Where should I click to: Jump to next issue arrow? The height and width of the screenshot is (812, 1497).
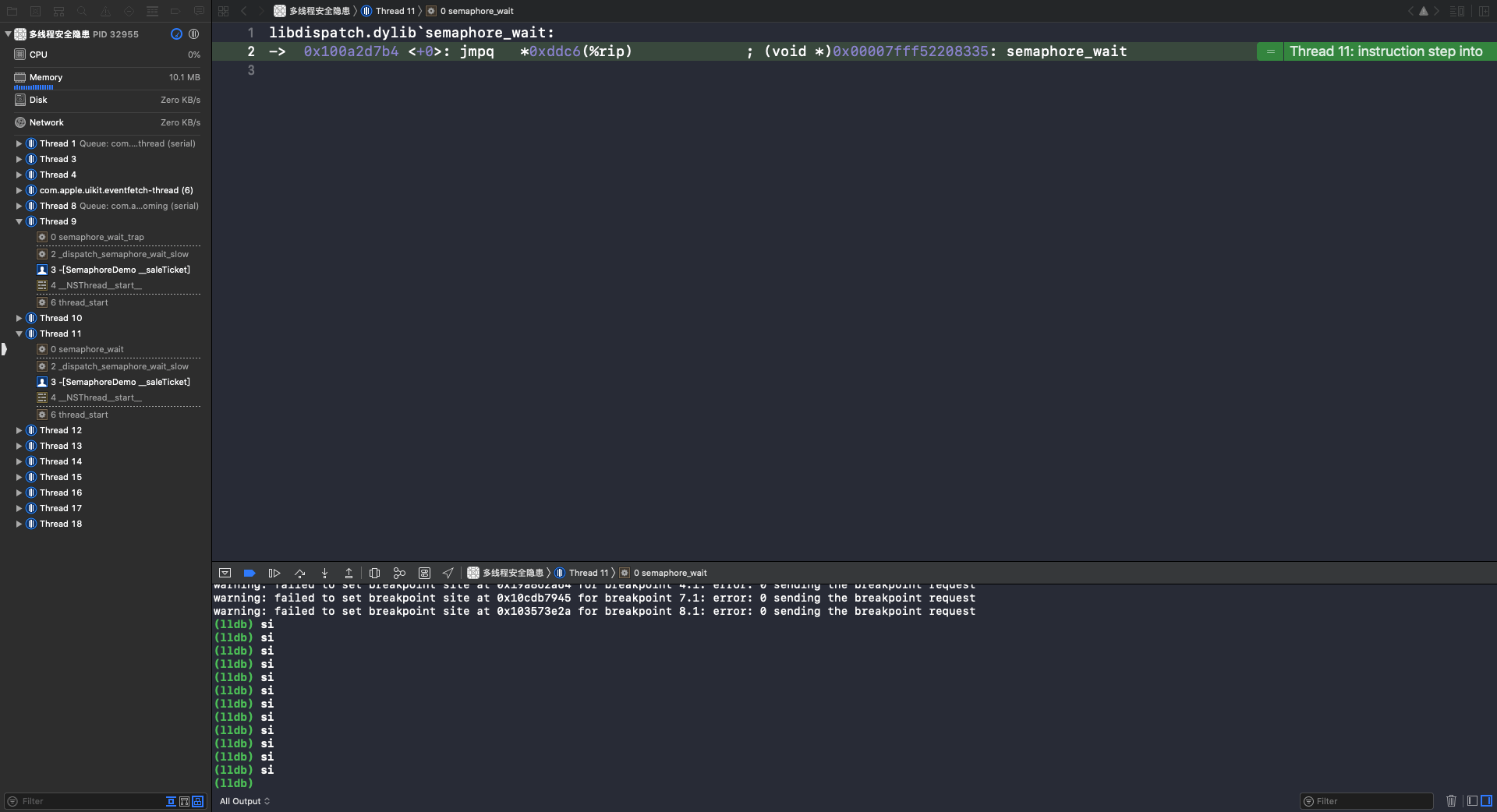coord(1437,11)
